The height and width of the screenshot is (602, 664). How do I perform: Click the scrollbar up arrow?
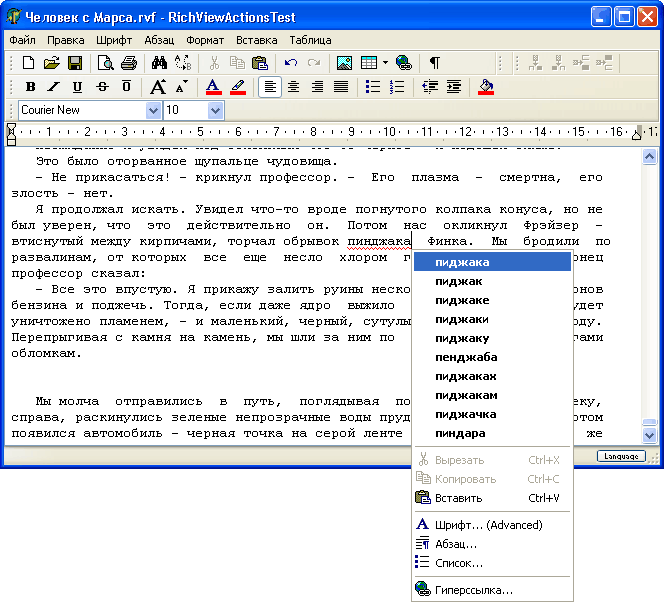point(649,156)
